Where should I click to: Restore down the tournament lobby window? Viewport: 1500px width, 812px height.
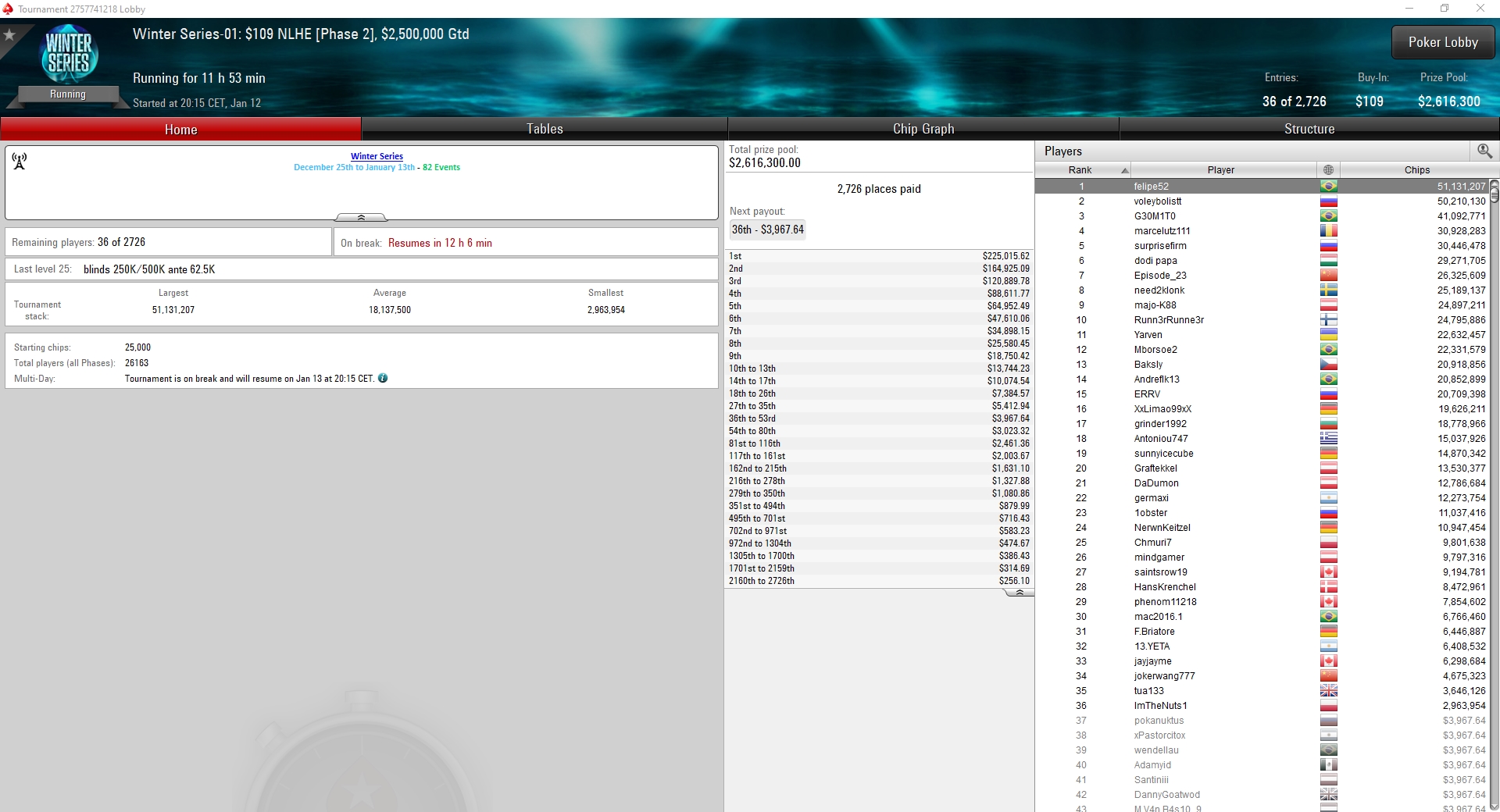(1445, 9)
